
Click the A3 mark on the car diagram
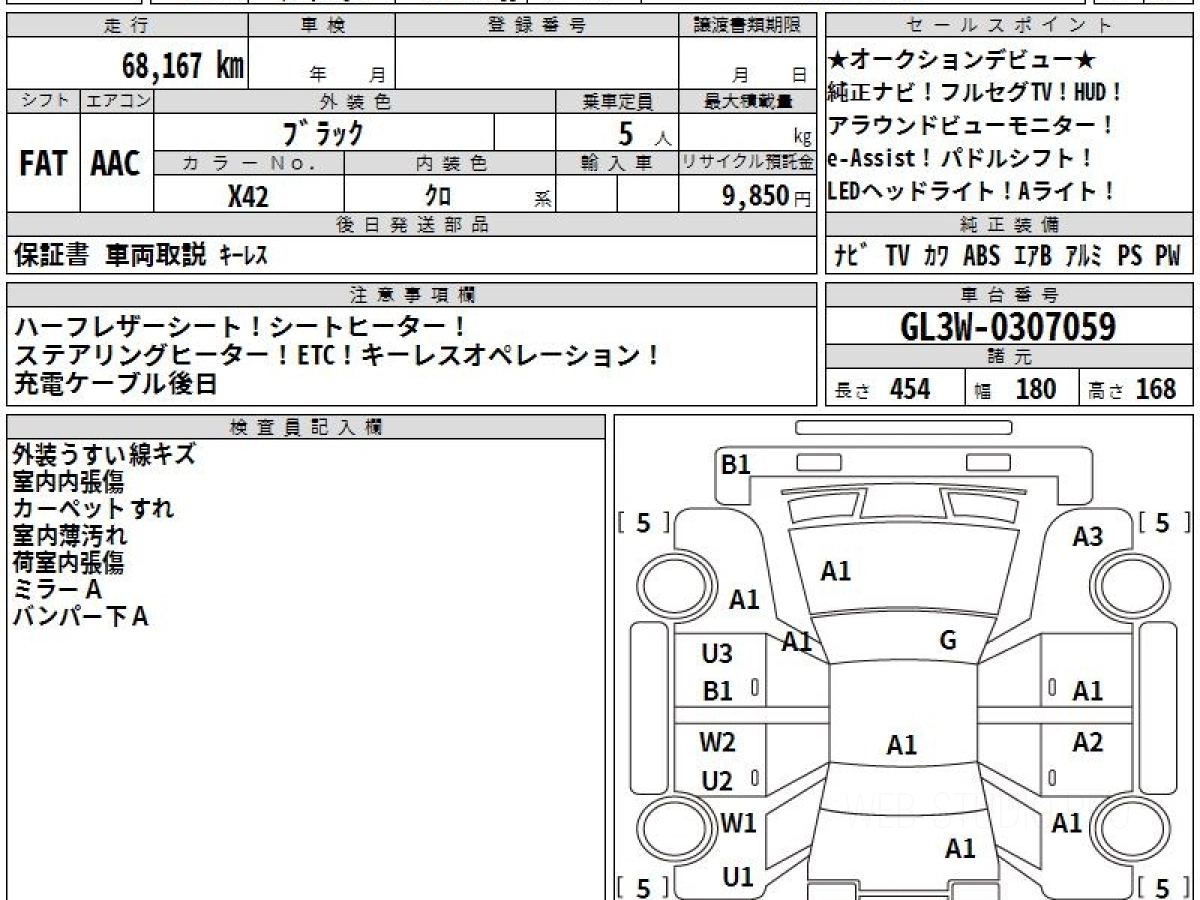click(1088, 537)
